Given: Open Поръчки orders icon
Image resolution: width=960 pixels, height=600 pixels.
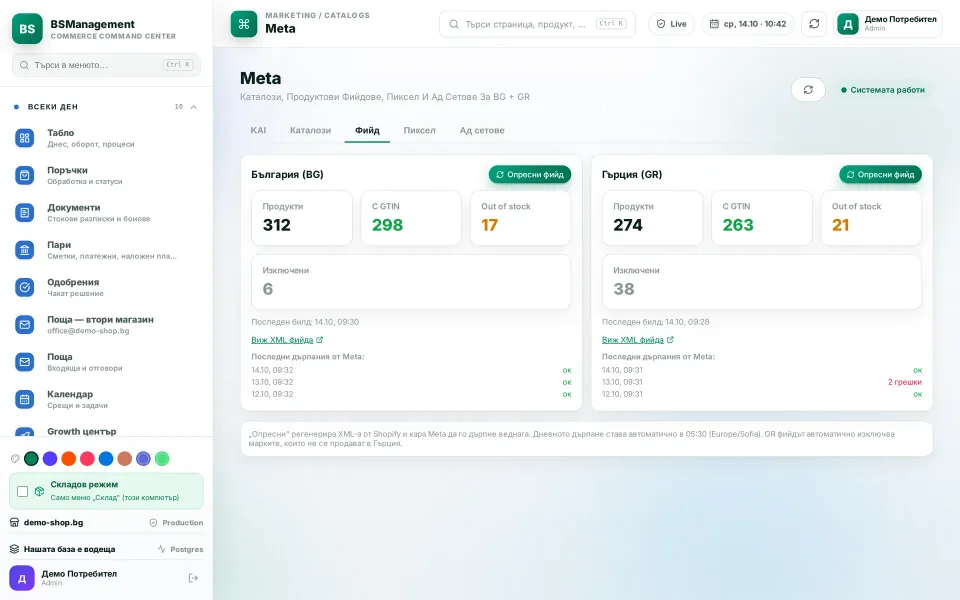Looking at the screenshot, I should pyautogui.click(x=24, y=175).
